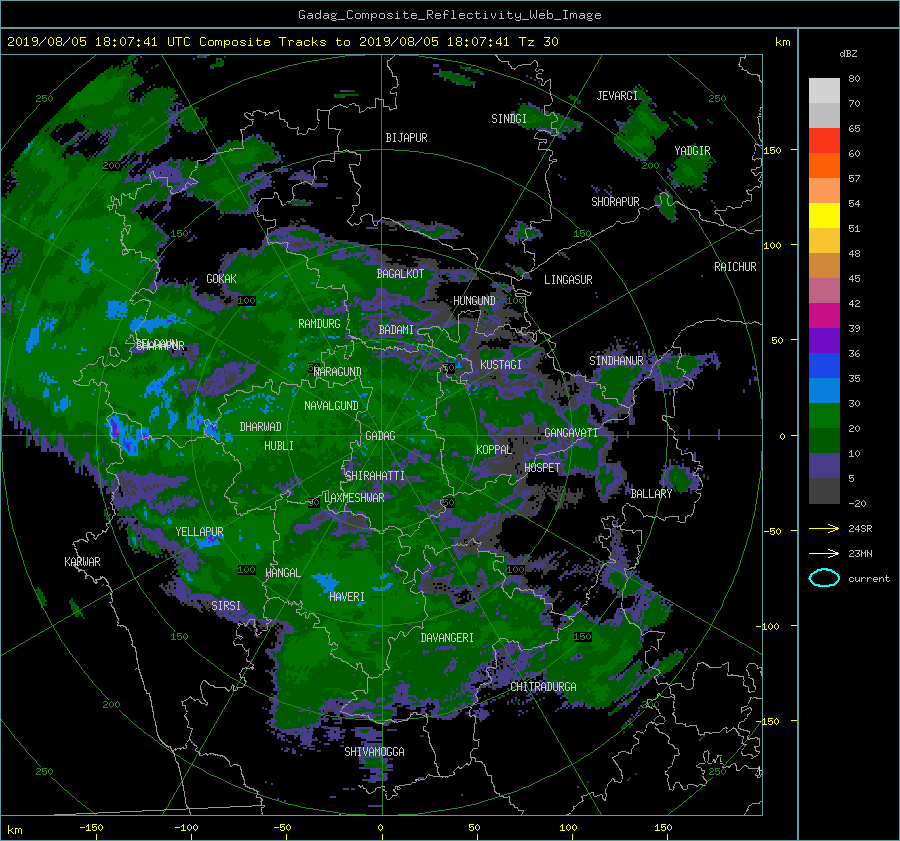Viewport: 900px width, 841px height.
Task: Click the title Gadag_Composite_Reflectivity_Web_Image
Action: [x=449, y=15]
